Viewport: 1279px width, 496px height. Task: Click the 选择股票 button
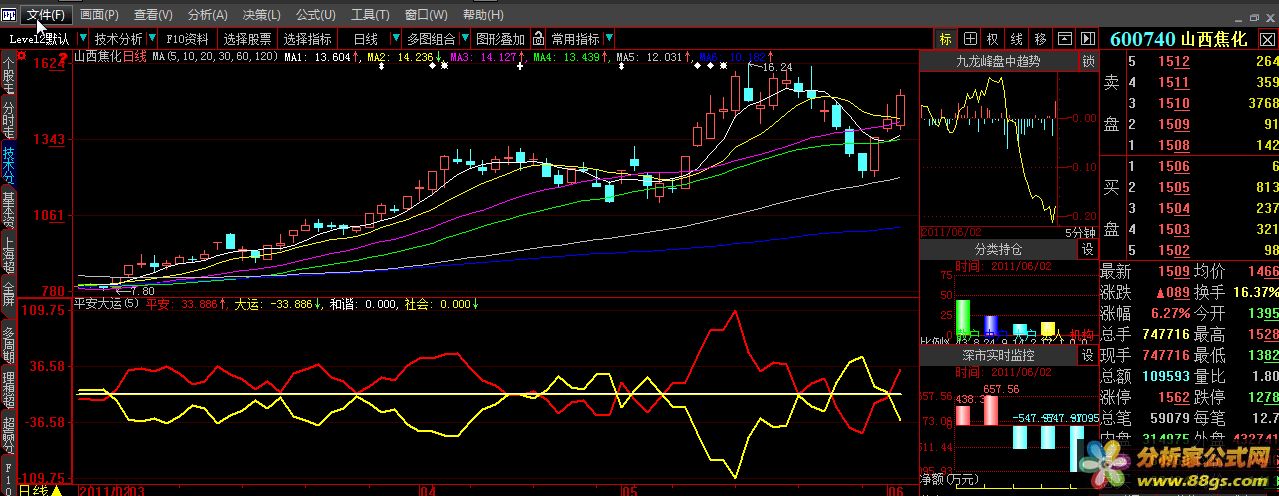(x=247, y=39)
